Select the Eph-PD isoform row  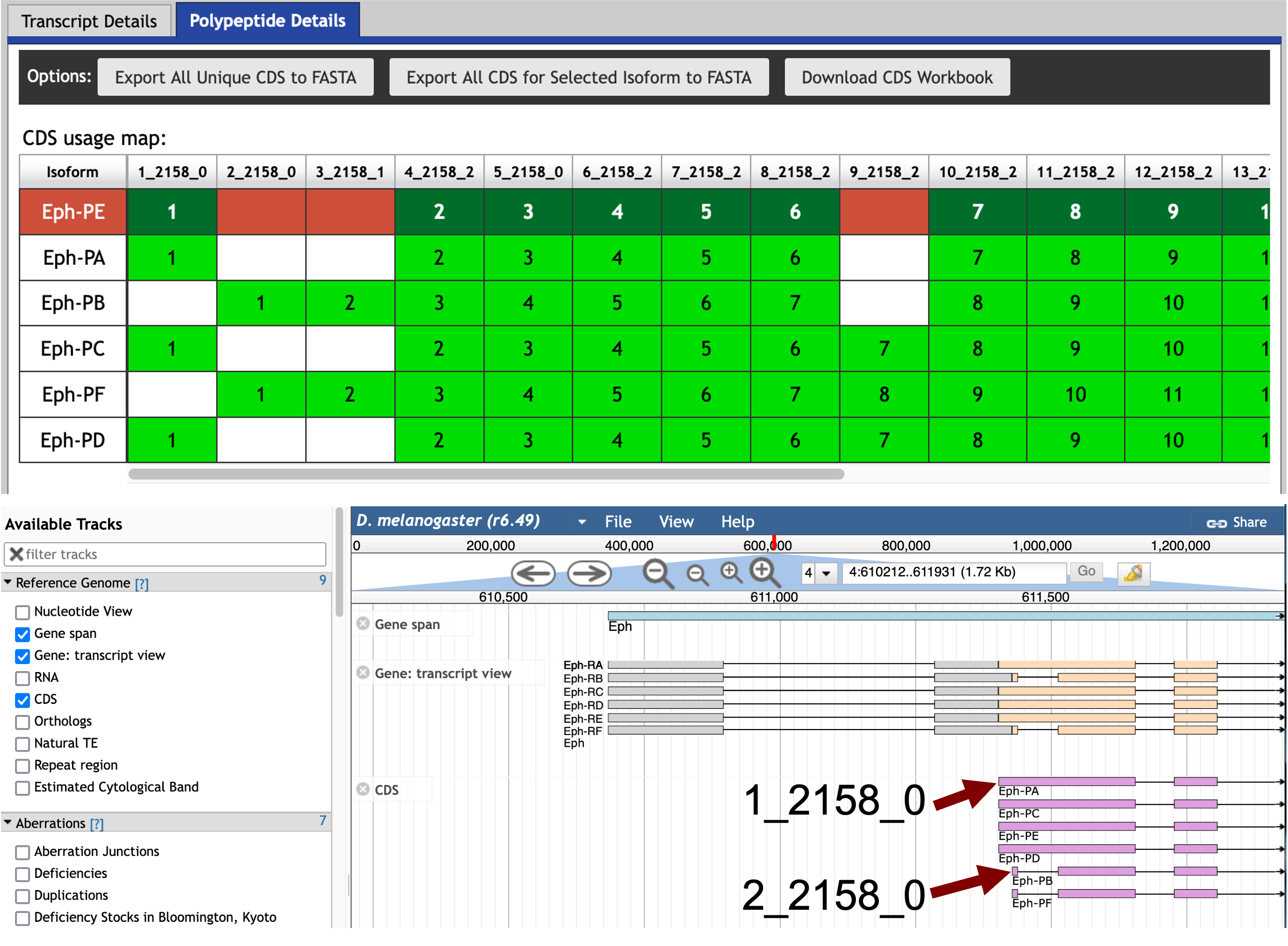click(73, 441)
